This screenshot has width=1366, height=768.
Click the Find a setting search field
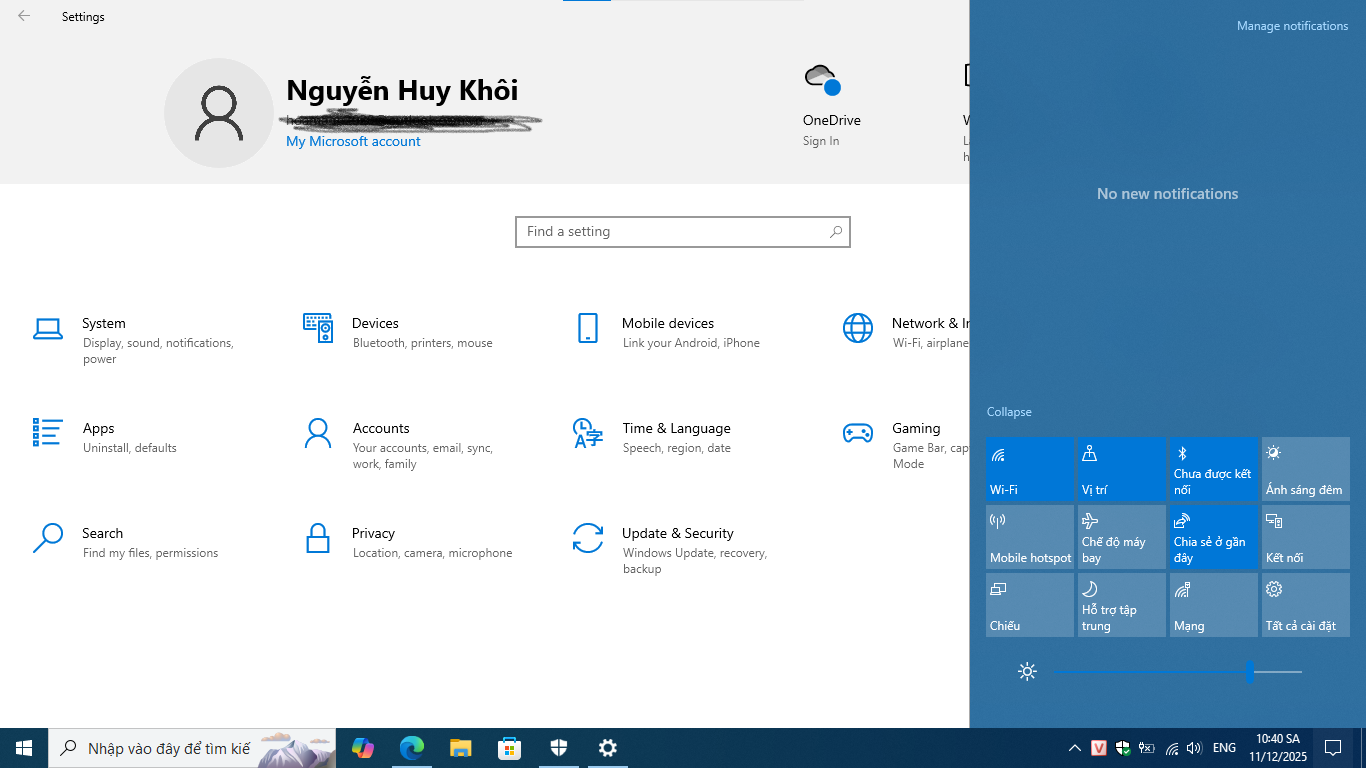point(682,231)
